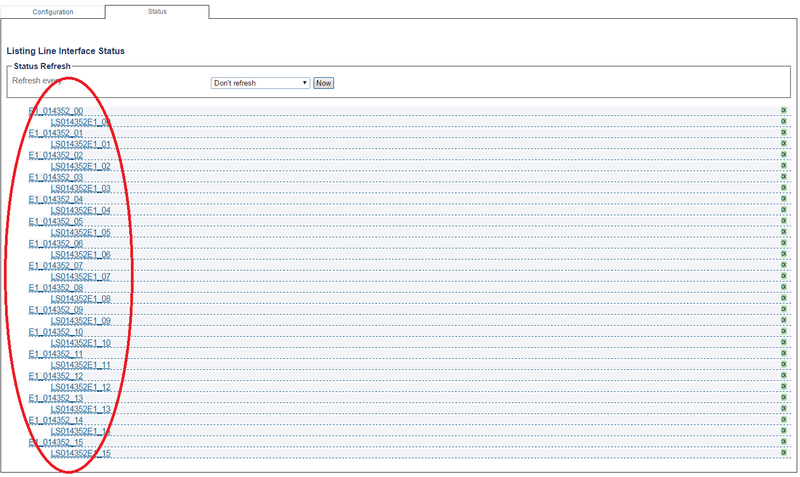The width and height of the screenshot is (800, 477).
Task: Click green status icon for E1_014352_08
Action: pos(784,287)
